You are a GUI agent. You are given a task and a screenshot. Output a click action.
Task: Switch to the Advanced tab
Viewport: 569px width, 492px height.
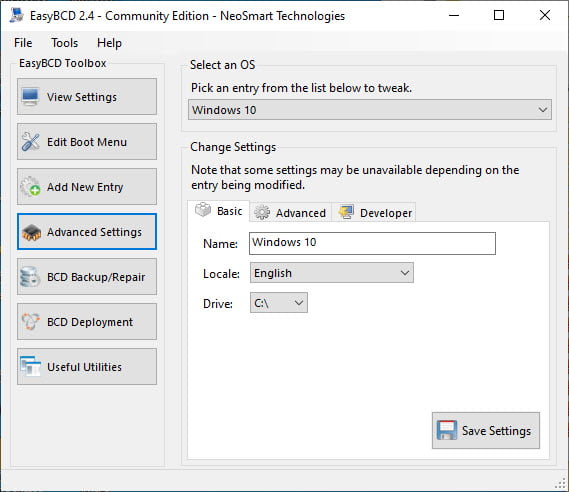pos(290,213)
